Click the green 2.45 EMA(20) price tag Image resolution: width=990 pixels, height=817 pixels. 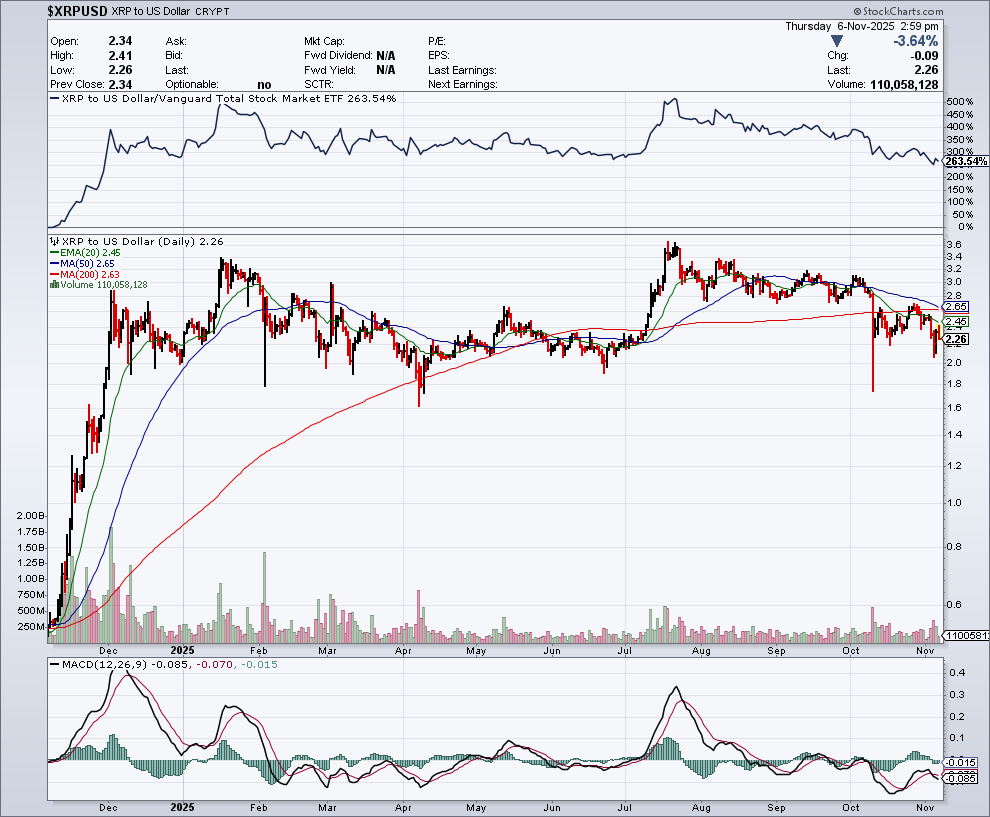tap(957, 322)
